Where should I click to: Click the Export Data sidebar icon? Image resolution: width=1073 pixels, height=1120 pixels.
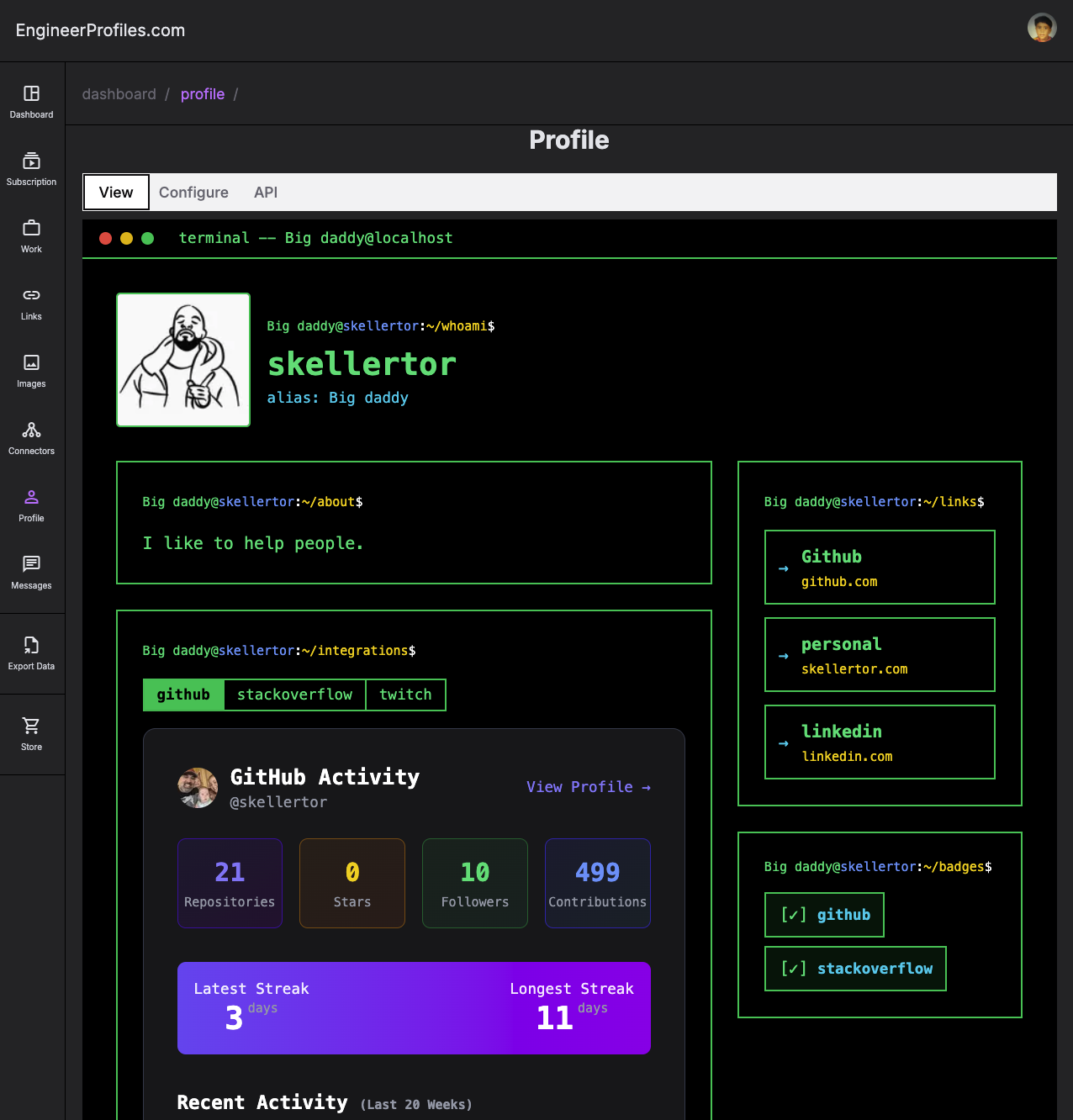[31, 644]
